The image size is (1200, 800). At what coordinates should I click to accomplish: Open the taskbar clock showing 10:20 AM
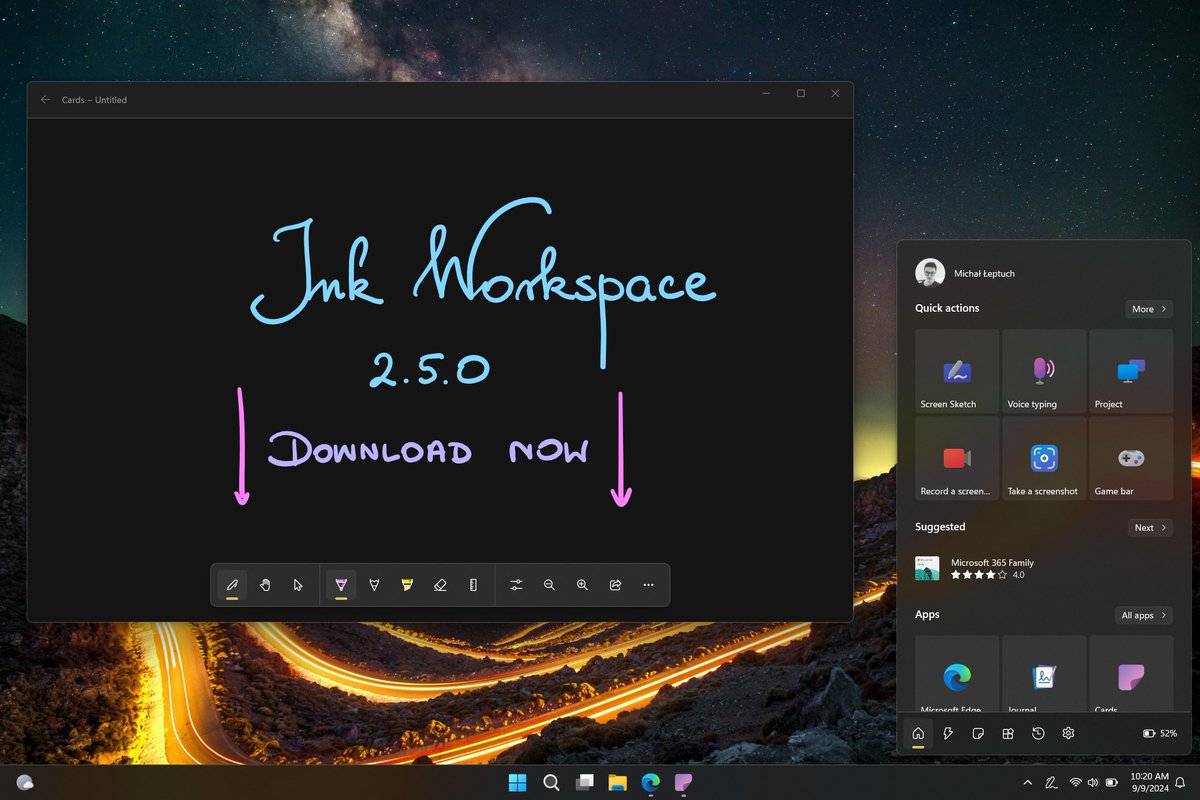point(1149,782)
